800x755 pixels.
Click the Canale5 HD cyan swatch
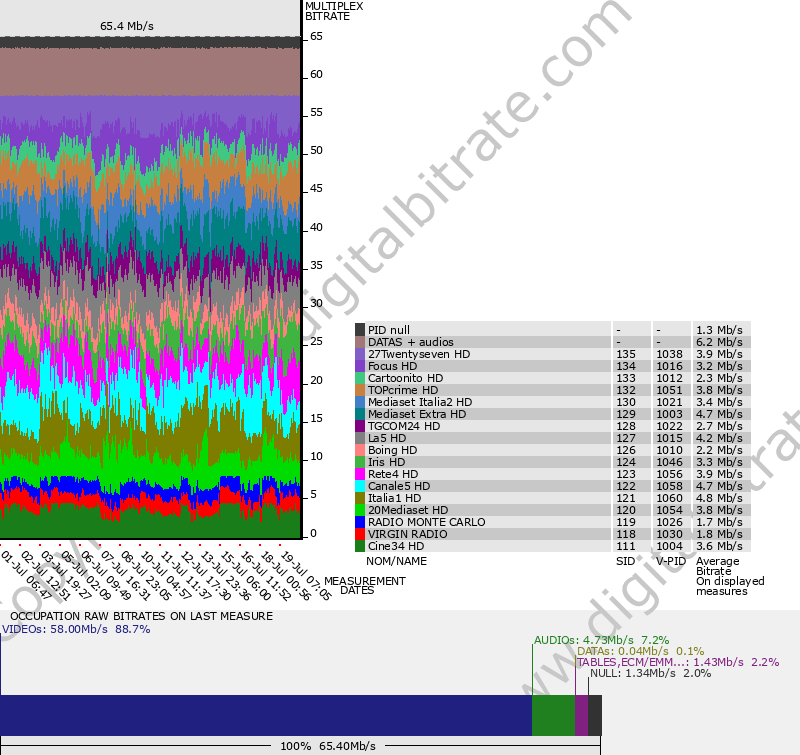tap(360, 486)
